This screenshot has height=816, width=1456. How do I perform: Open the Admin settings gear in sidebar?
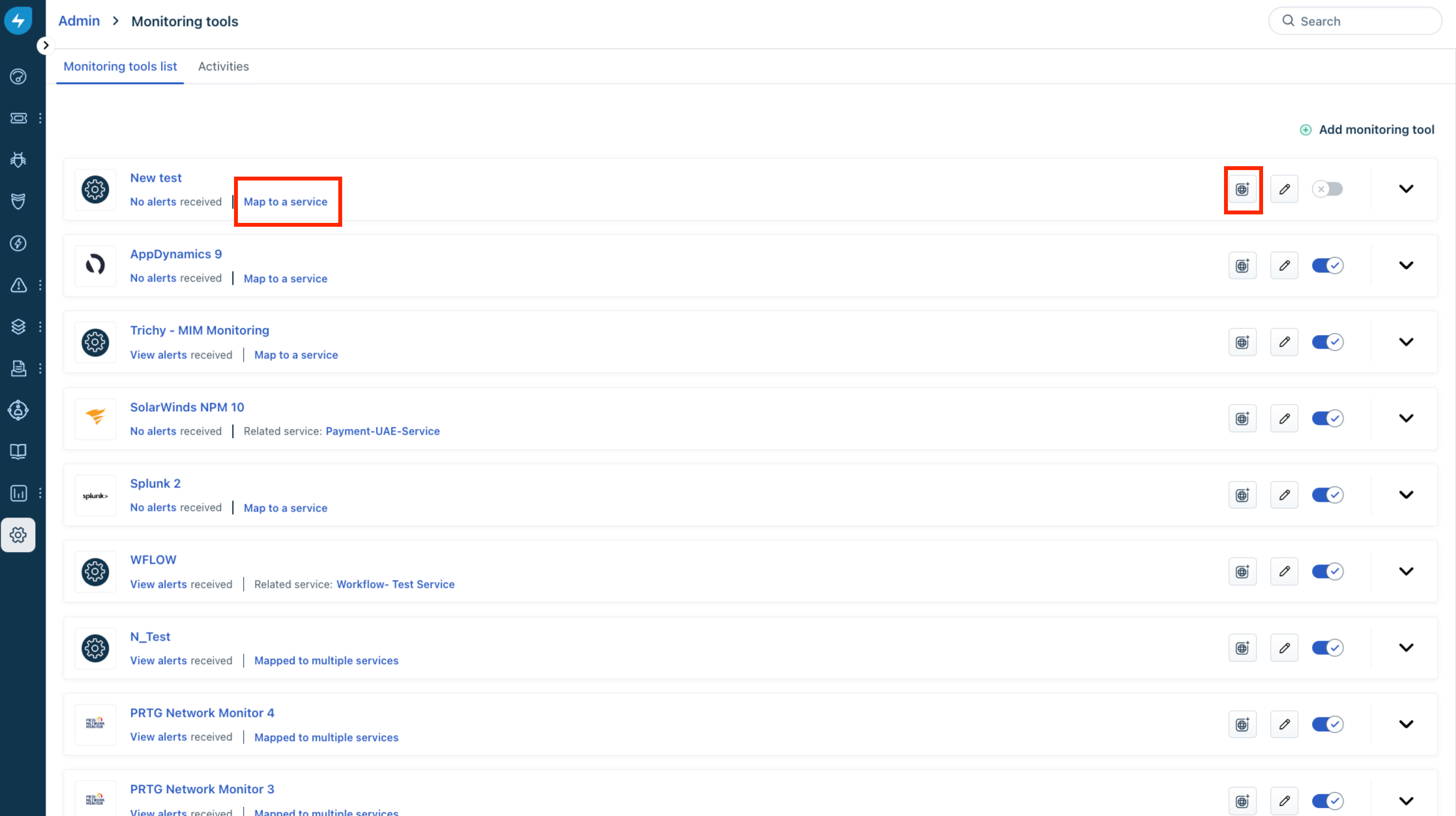tap(18, 535)
